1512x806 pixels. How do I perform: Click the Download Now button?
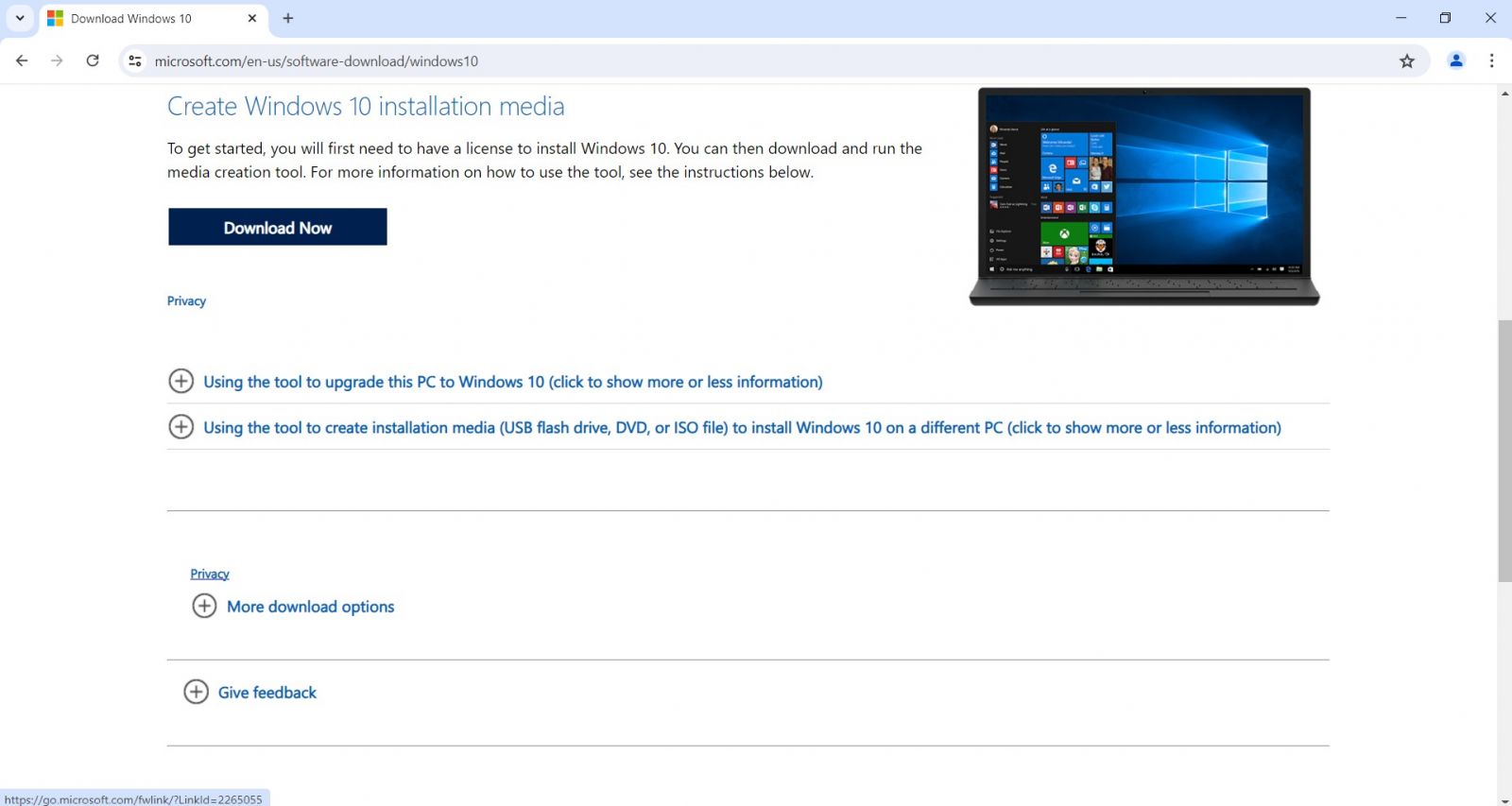tap(278, 227)
